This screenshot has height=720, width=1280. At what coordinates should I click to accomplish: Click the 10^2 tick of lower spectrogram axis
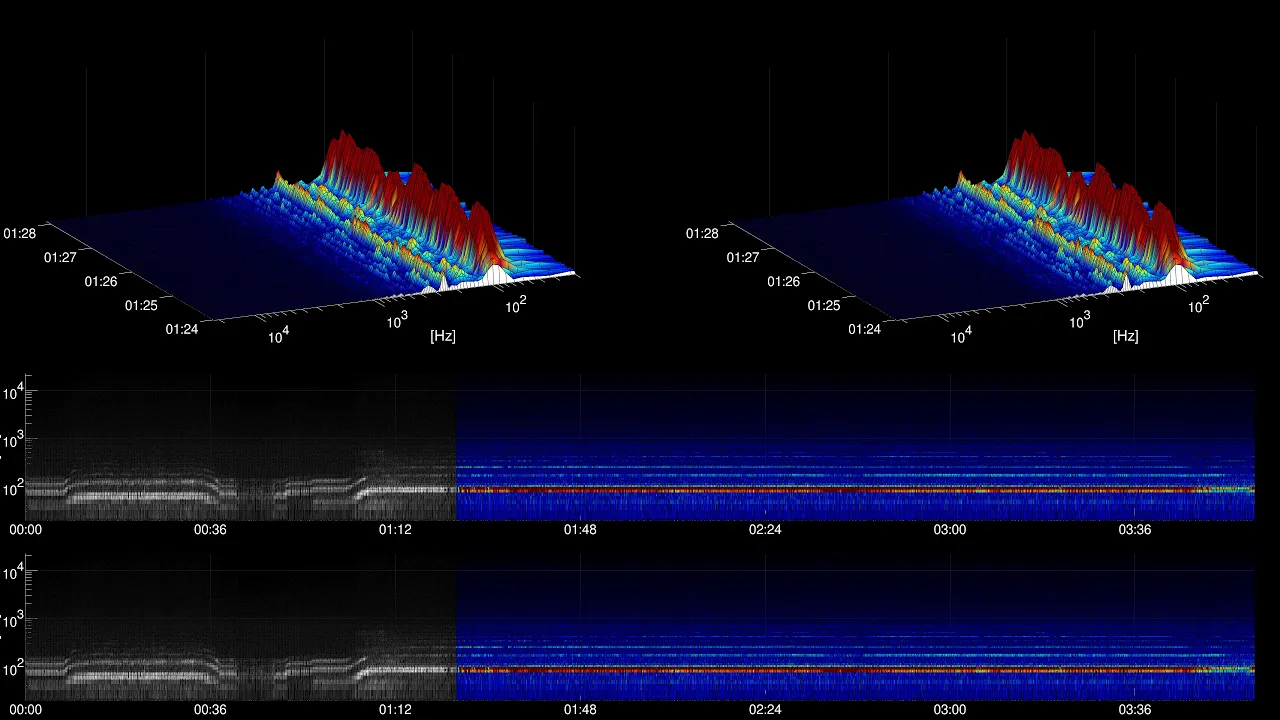(x=12, y=667)
